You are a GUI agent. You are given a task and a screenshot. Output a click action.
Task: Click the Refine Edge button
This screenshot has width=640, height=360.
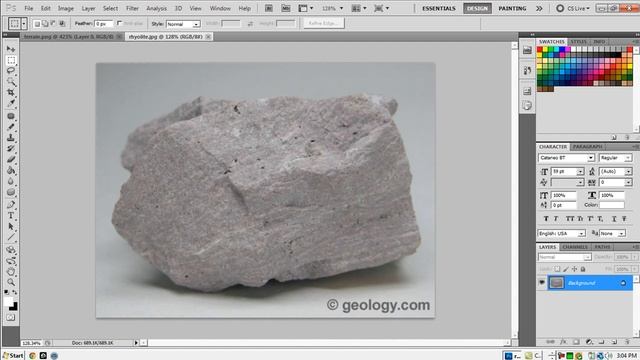click(324, 23)
